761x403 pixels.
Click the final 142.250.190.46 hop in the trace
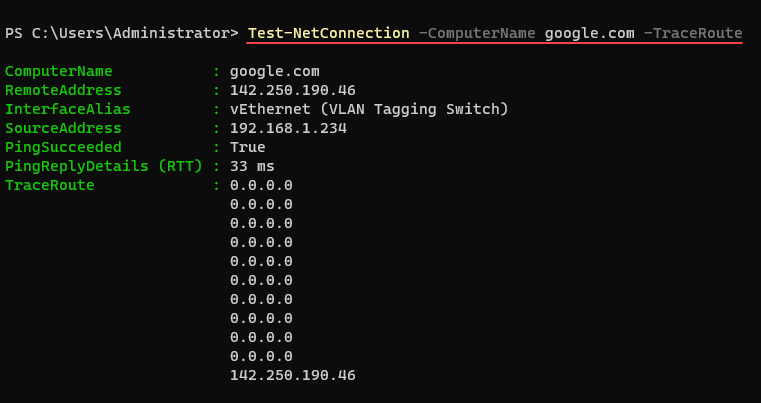[292, 375]
